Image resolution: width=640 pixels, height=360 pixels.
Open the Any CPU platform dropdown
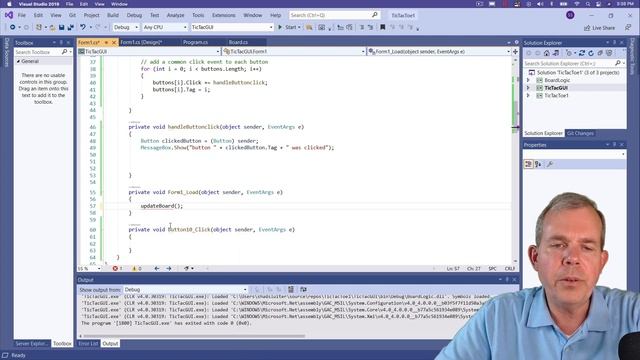click(x=165, y=27)
